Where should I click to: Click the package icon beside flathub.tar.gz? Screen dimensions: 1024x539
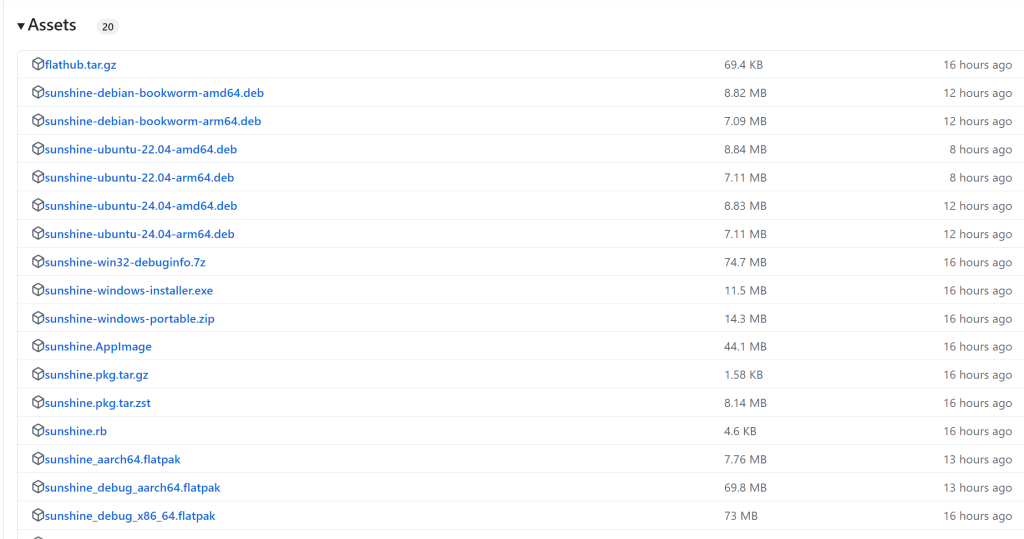(x=38, y=64)
